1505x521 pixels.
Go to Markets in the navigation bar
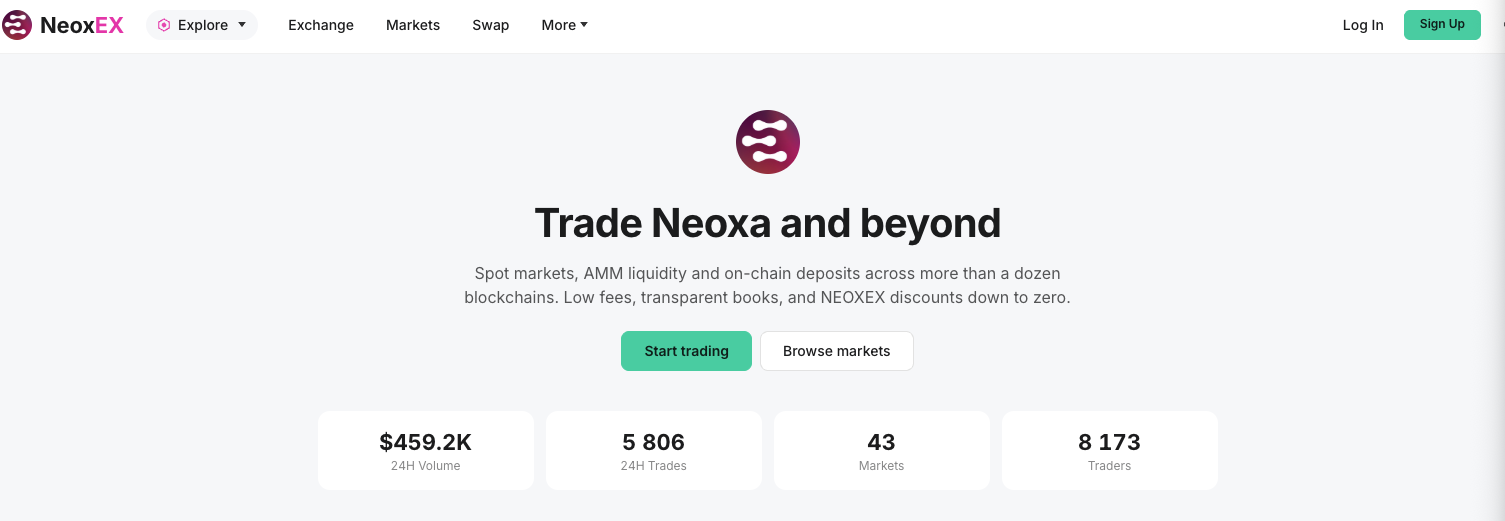click(x=413, y=25)
